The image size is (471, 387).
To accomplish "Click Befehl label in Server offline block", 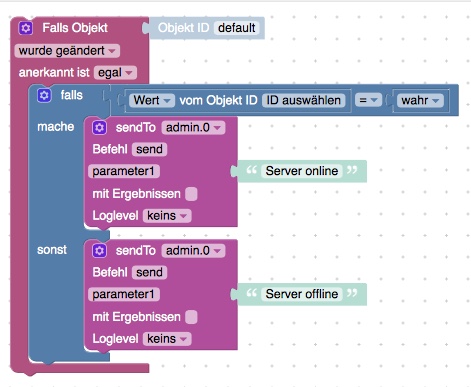I will (x=110, y=272).
